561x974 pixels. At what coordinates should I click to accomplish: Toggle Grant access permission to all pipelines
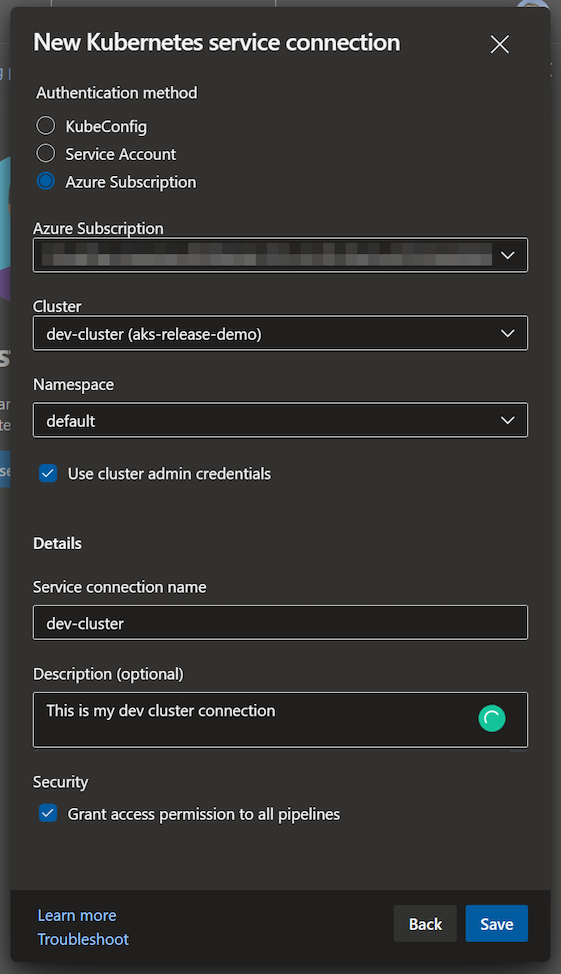(48, 813)
